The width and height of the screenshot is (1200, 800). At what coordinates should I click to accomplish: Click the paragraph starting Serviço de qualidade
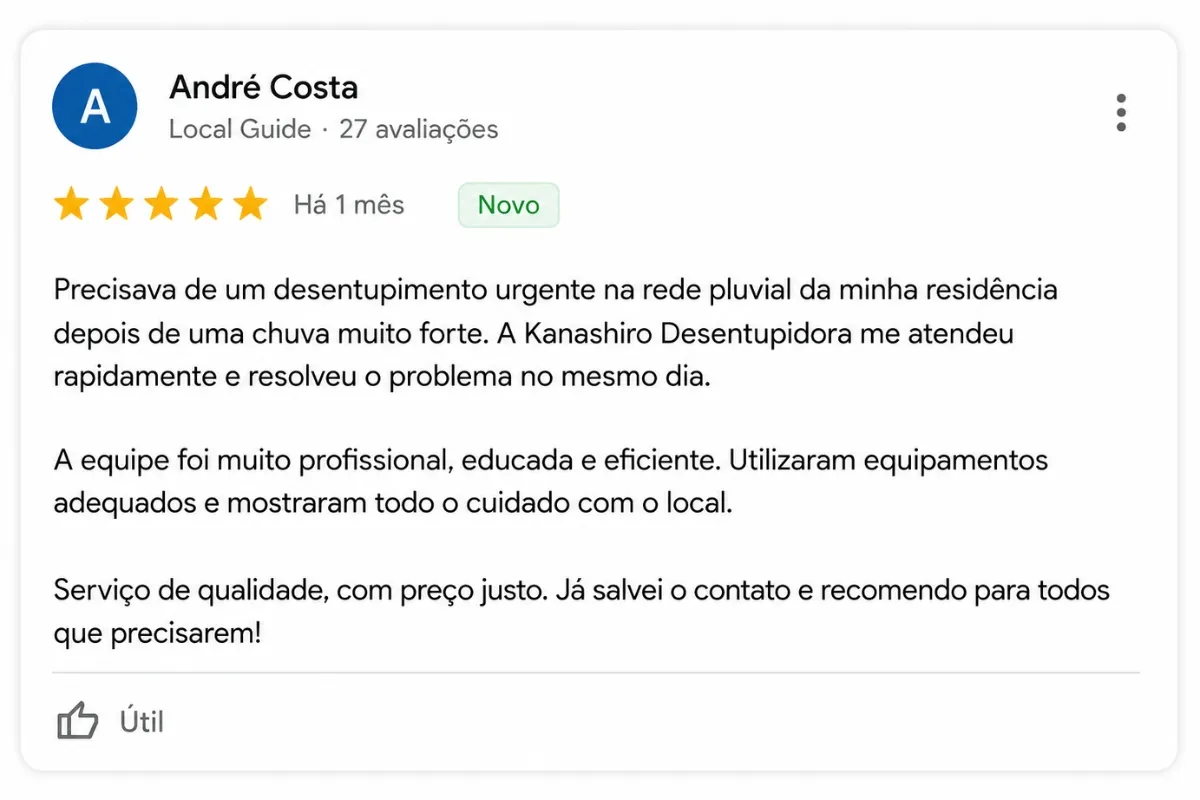[582, 611]
